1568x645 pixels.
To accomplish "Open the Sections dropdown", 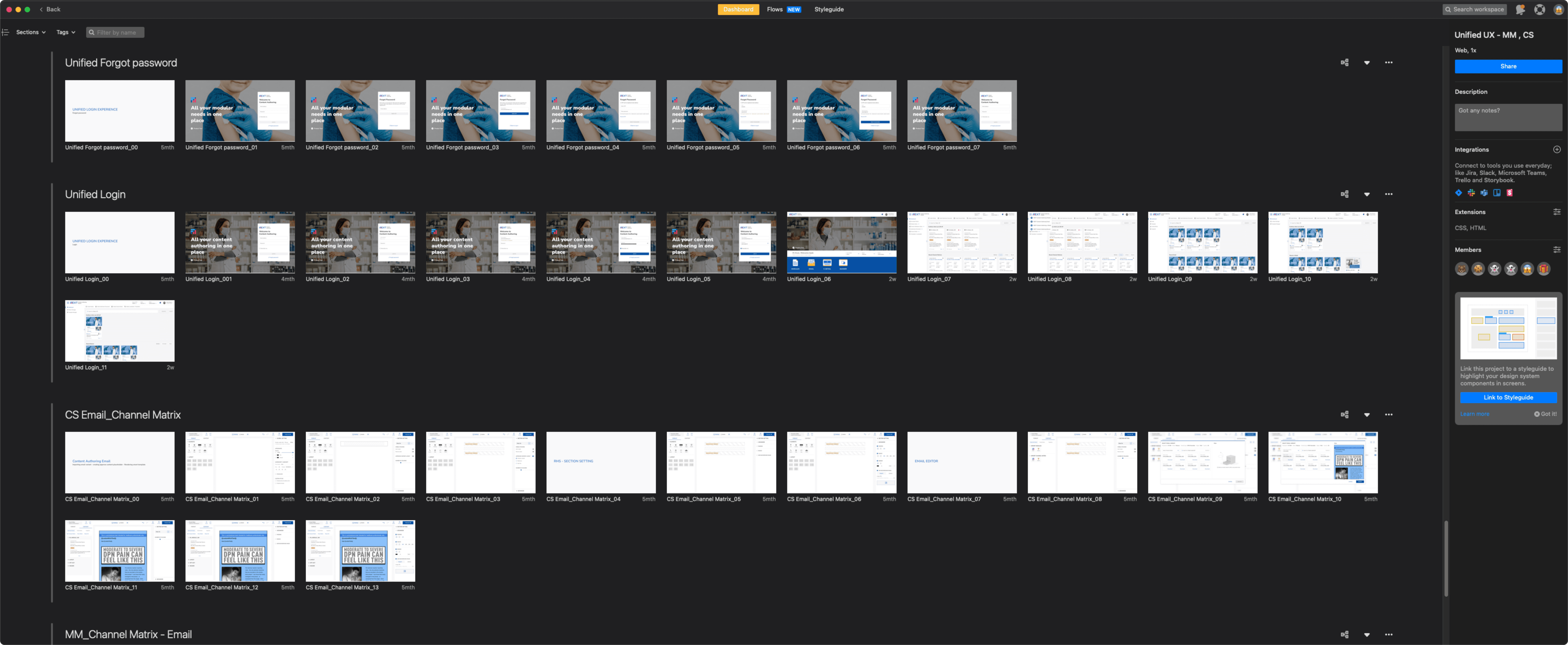I will coord(31,32).
